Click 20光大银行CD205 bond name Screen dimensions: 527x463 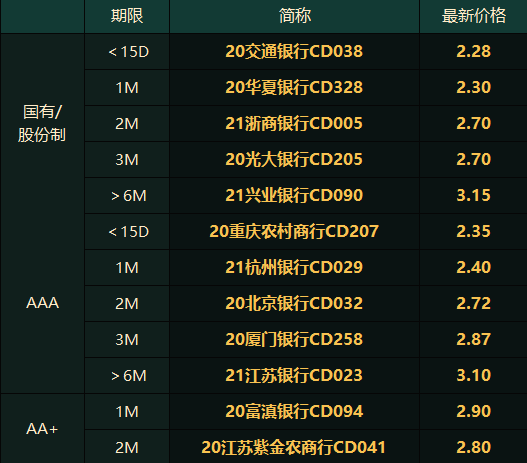point(294,160)
